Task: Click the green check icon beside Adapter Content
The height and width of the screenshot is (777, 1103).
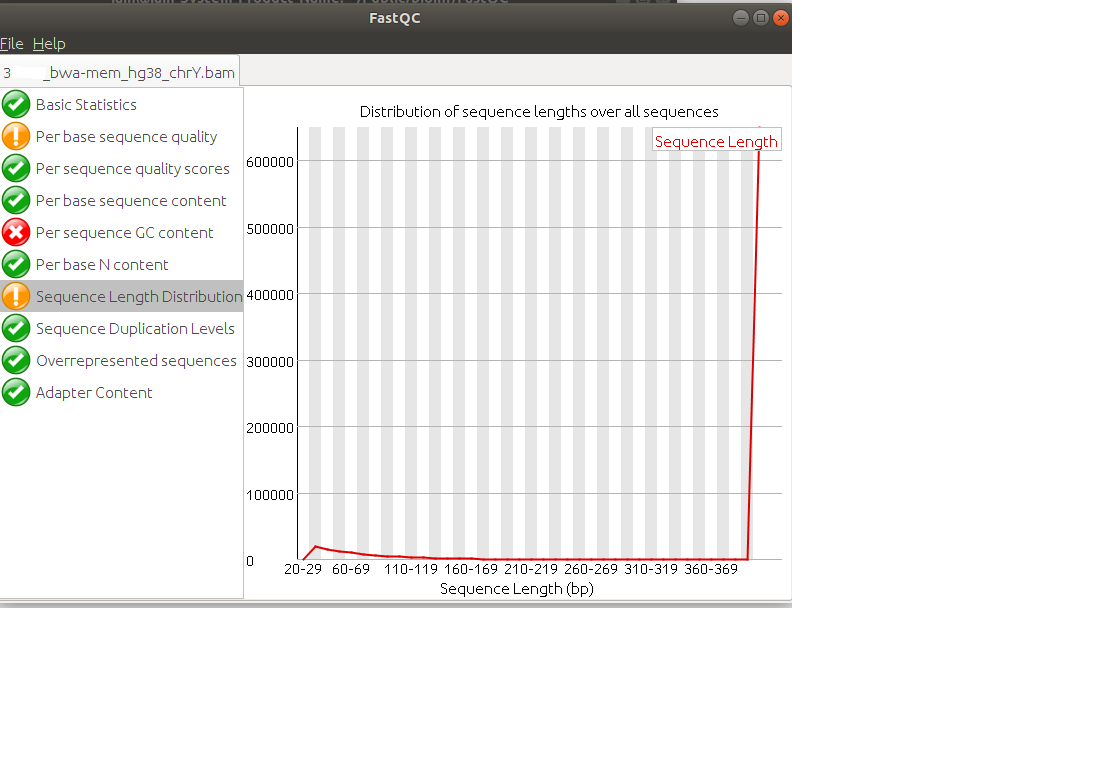Action: click(15, 392)
